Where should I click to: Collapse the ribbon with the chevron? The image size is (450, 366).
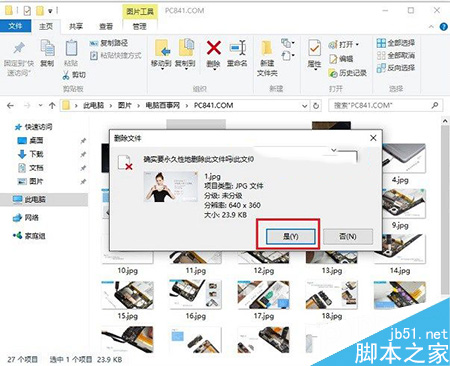(431, 27)
